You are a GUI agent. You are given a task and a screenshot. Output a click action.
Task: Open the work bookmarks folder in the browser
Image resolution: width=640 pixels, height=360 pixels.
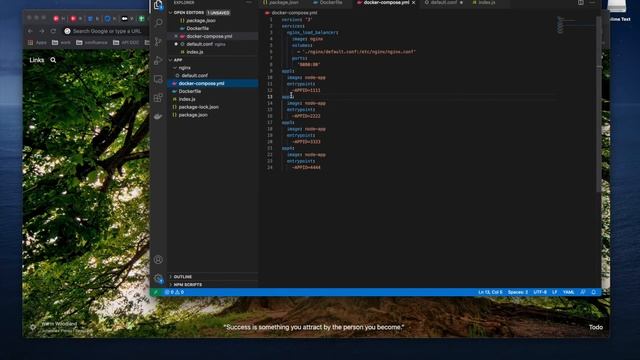pos(61,42)
